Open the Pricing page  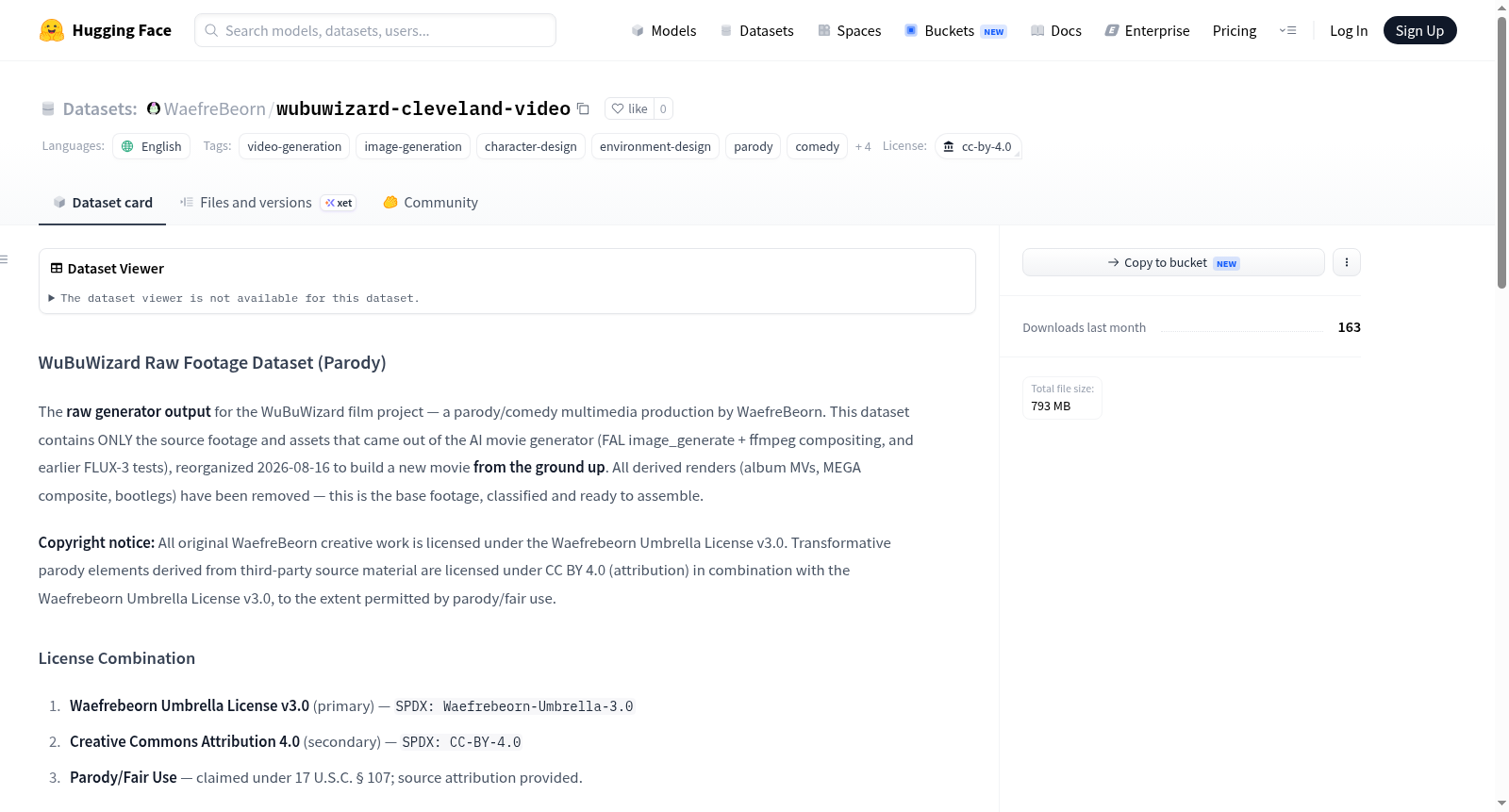1235,30
